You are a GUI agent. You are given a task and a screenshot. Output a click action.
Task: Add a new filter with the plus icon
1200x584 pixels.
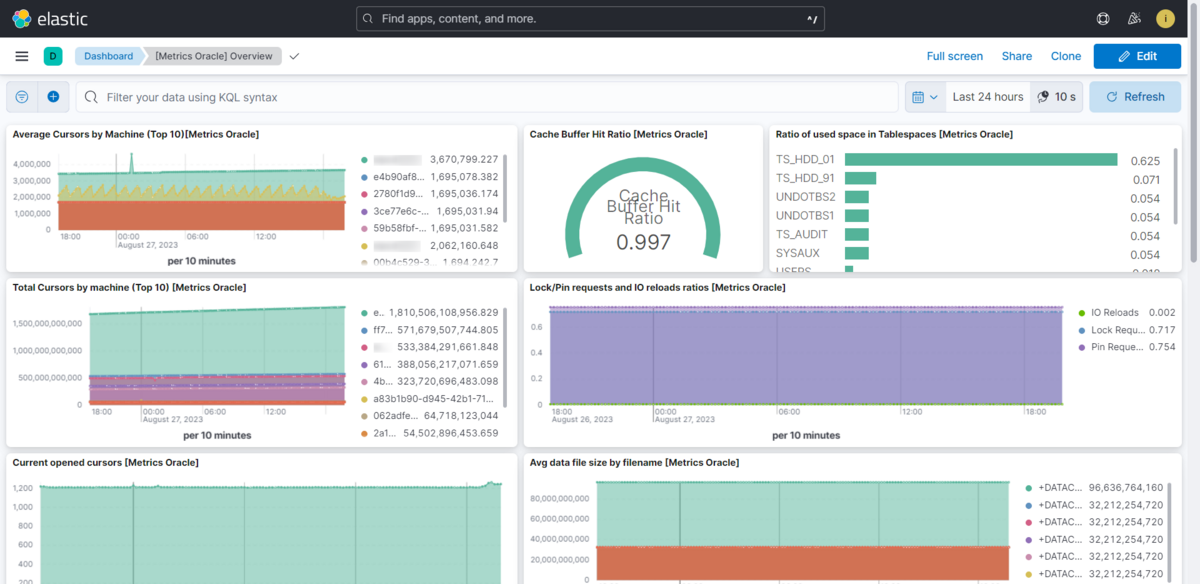click(x=52, y=96)
